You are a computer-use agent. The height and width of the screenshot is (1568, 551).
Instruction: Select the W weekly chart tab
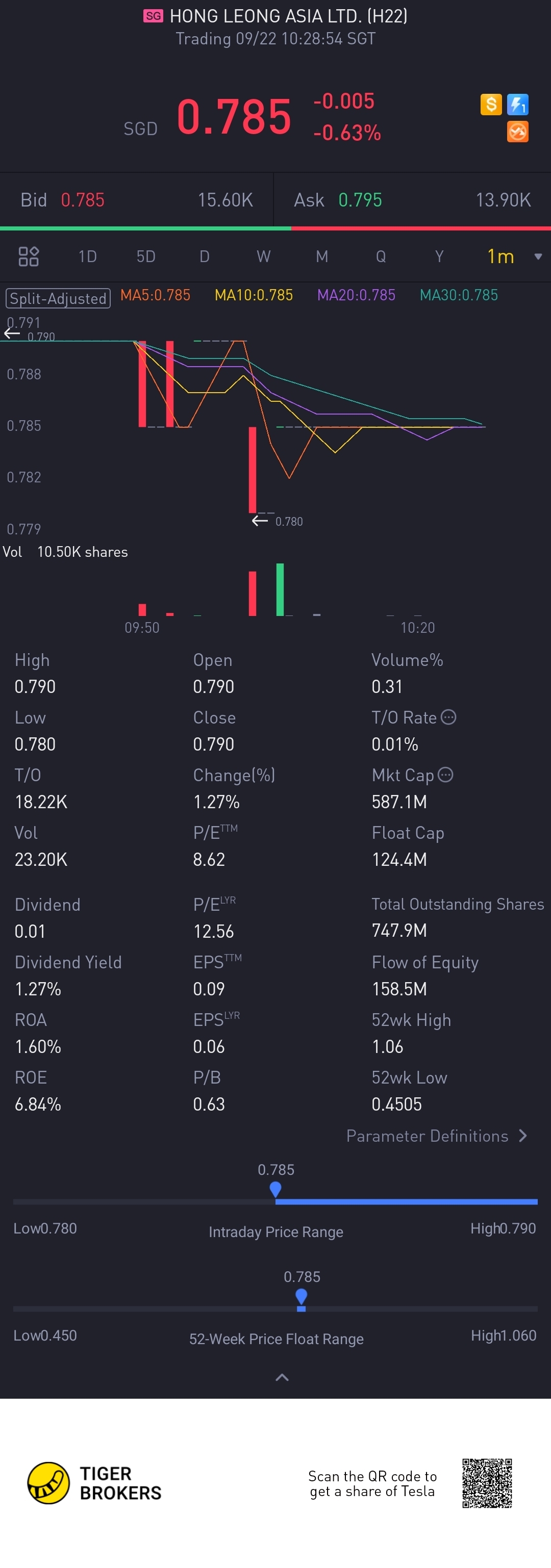(x=263, y=256)
